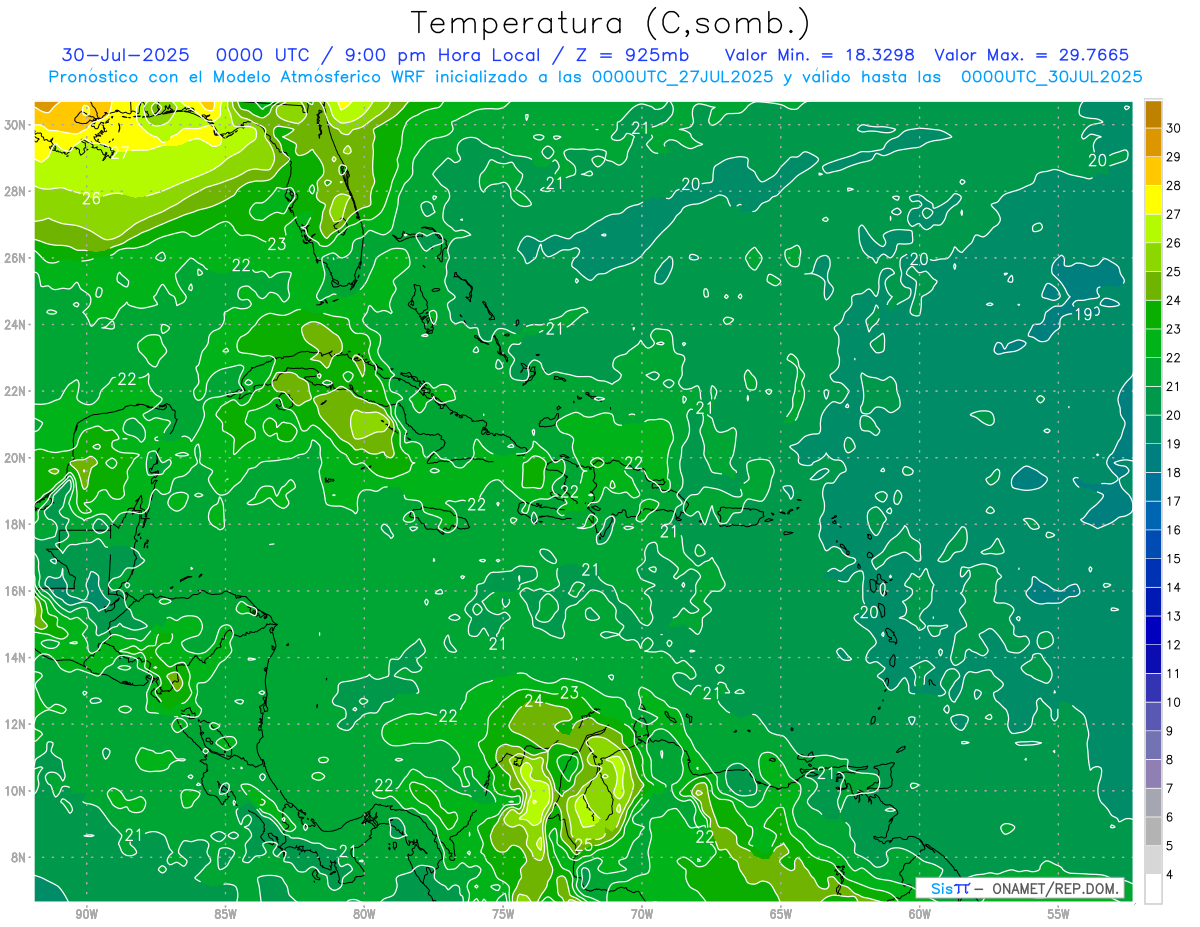Click the SisTT ONAMET/REP.DOM. logo box
1200x927 pixels.
1019,888
